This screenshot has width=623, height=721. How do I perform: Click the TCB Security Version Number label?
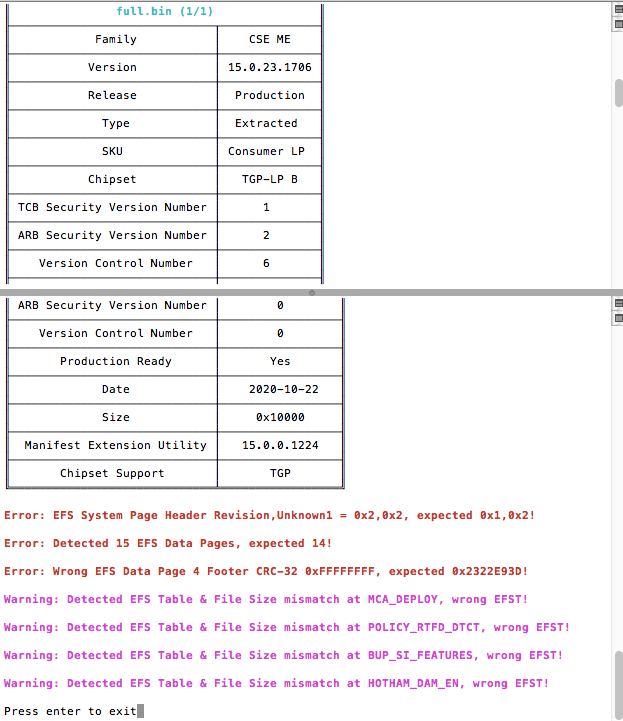click(112, 207)
